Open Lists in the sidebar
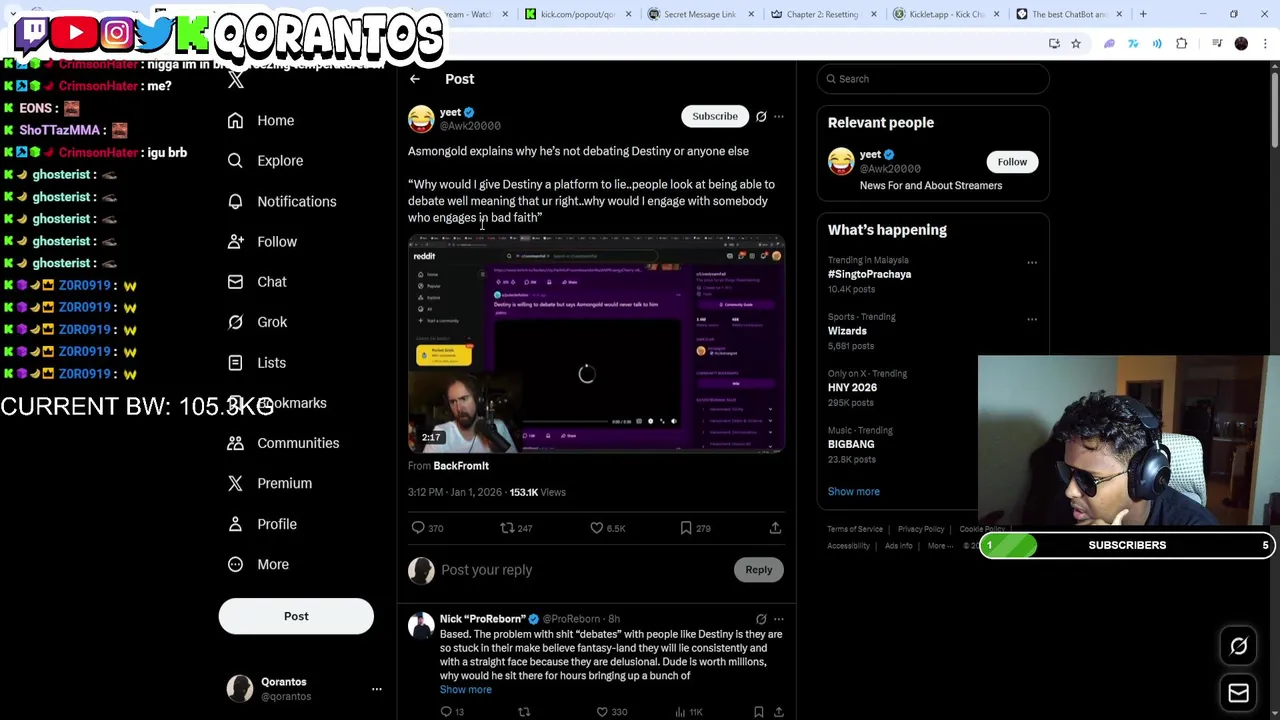The height and width of the screenshot is (720, 1280). point(256,363)
